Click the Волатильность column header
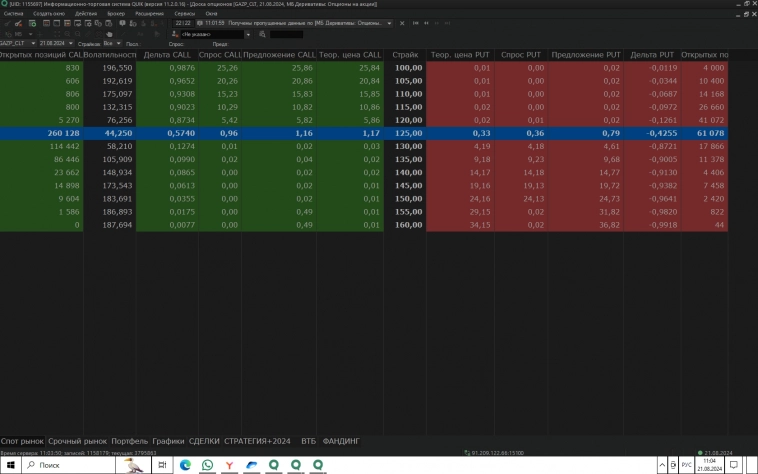Screen dimensions: 758x474 coord(112,54)
